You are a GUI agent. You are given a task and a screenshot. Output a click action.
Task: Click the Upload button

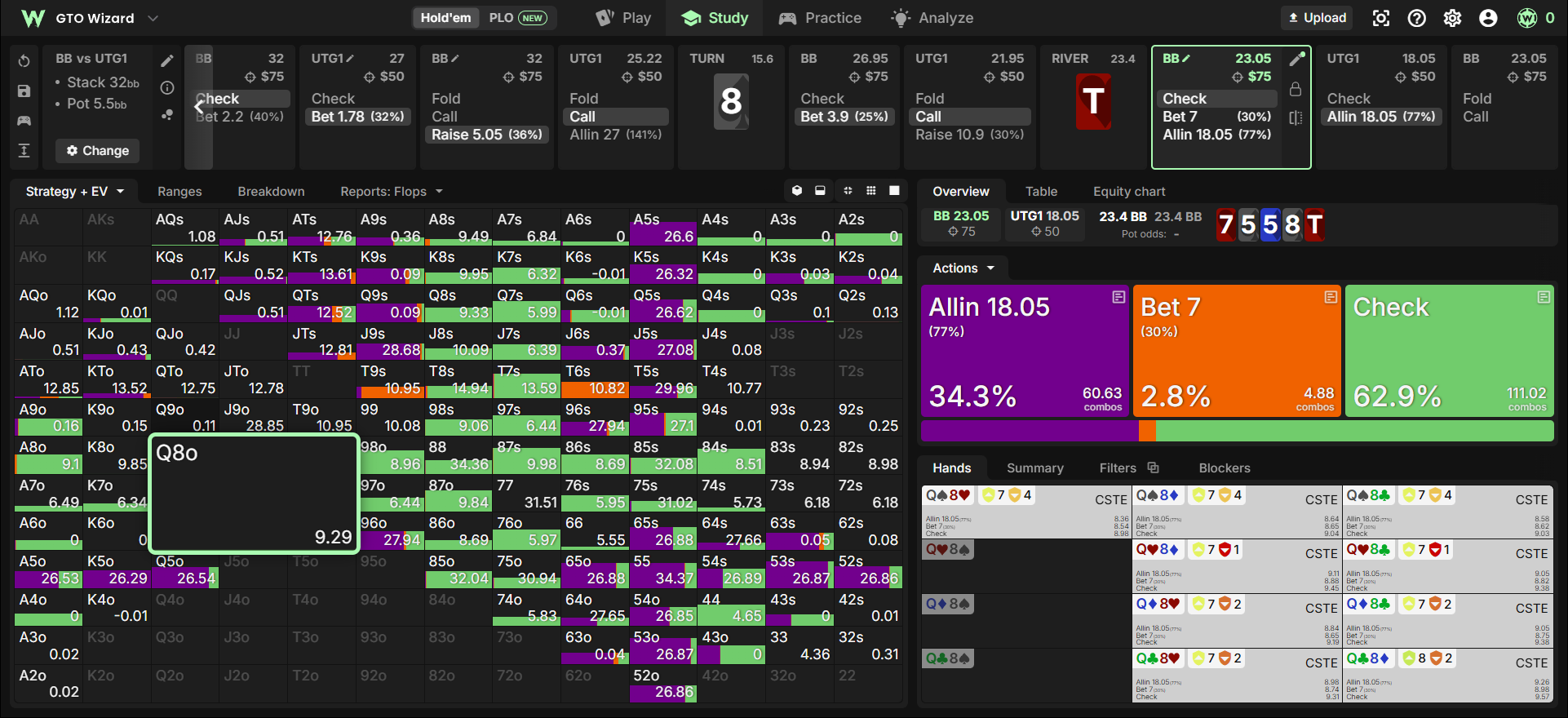click(1317, 18)
